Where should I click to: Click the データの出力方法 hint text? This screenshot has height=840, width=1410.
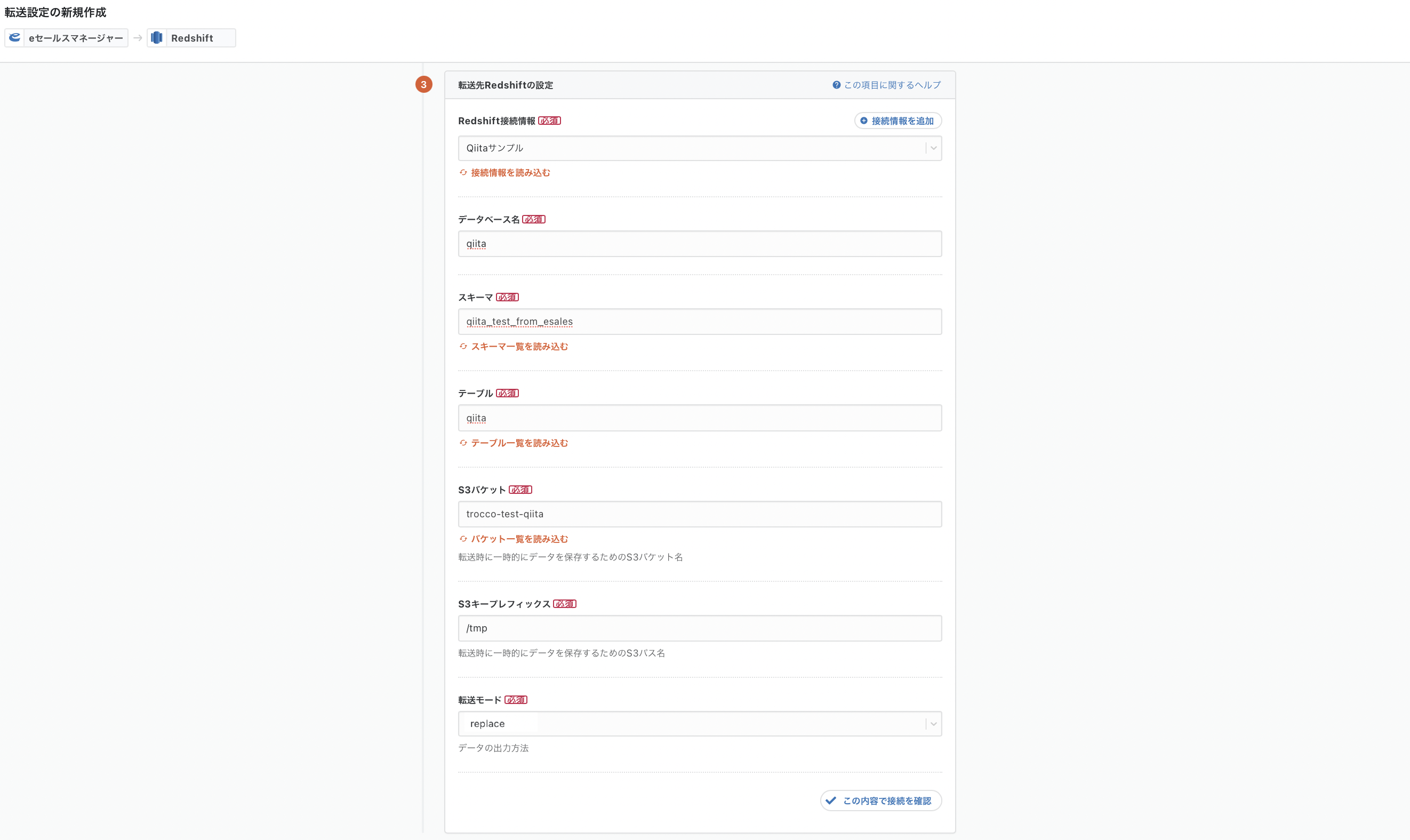coord(493,748)
